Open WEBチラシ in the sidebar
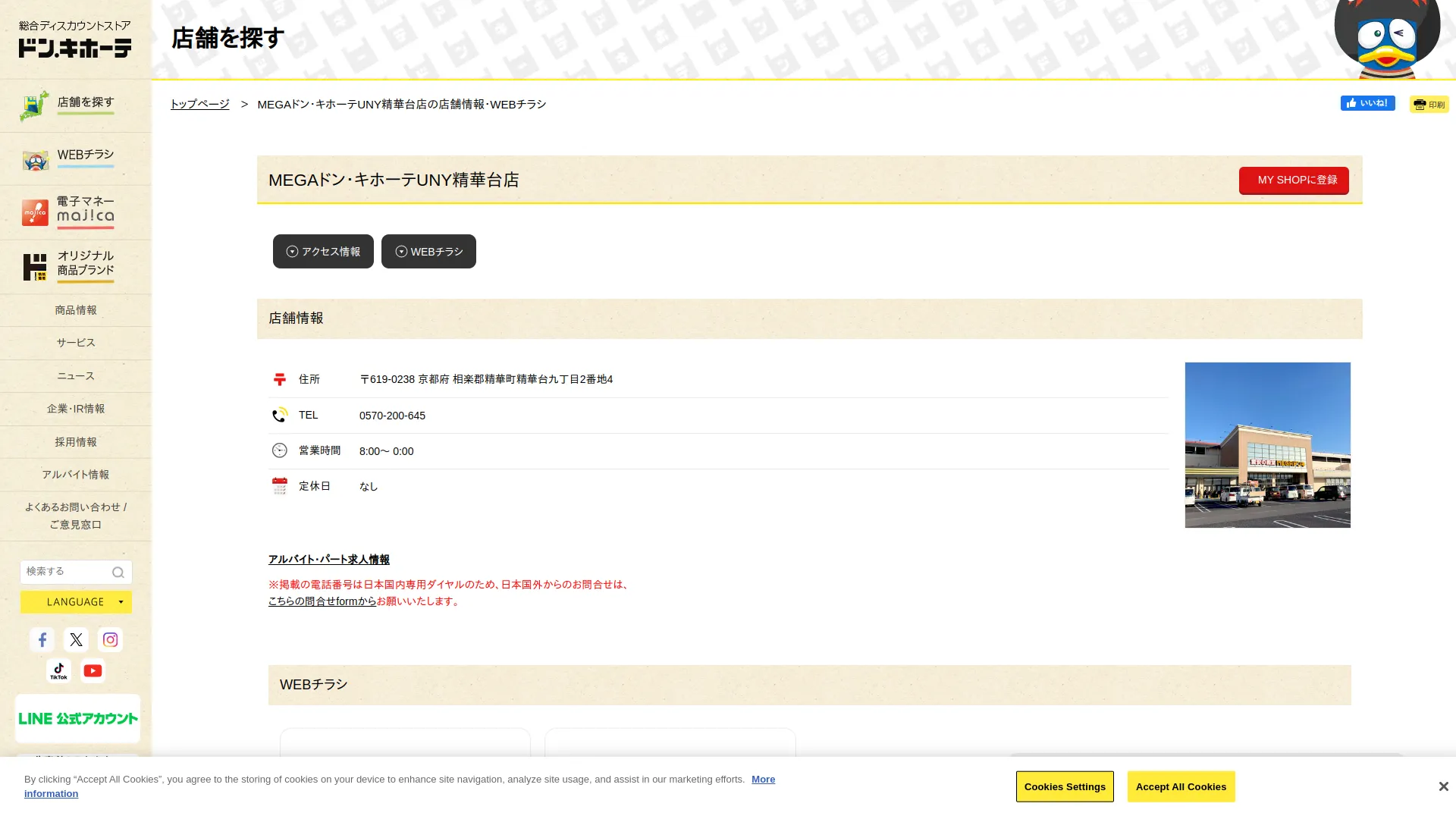 pyautogui.click(x=76, y=158)
